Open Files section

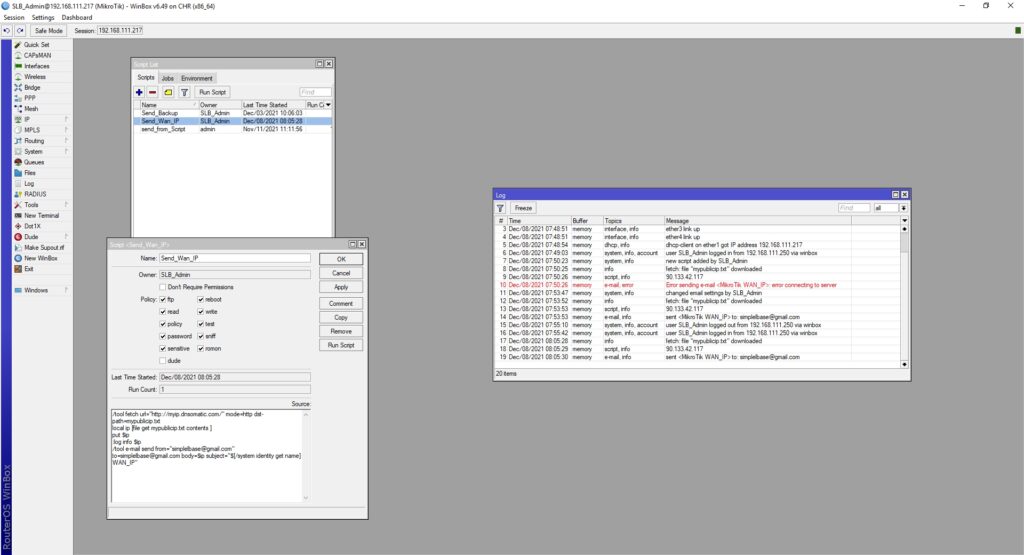(30, 173)
